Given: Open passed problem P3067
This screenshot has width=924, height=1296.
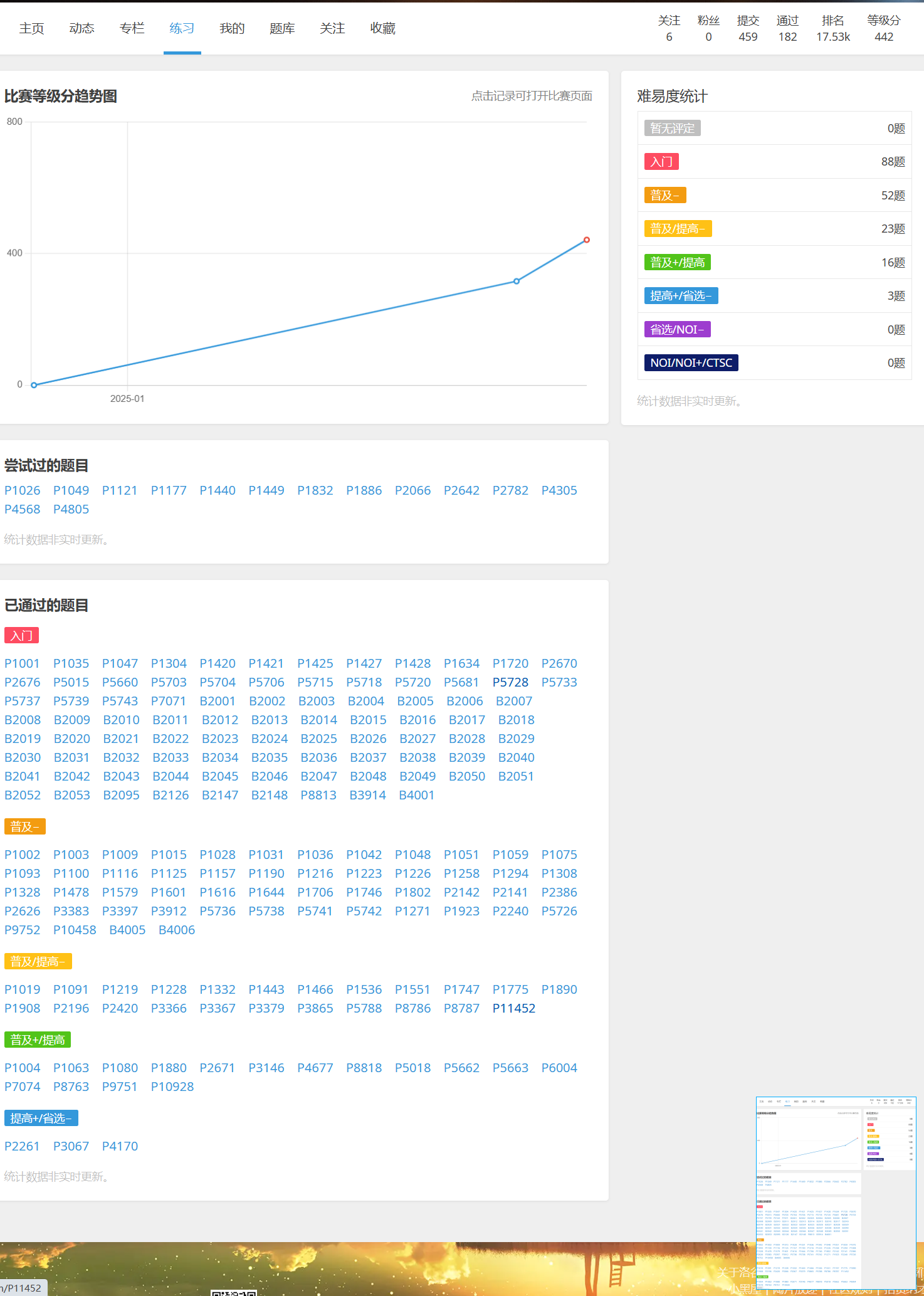Looking at the screenshot, I should [71, 1146].
